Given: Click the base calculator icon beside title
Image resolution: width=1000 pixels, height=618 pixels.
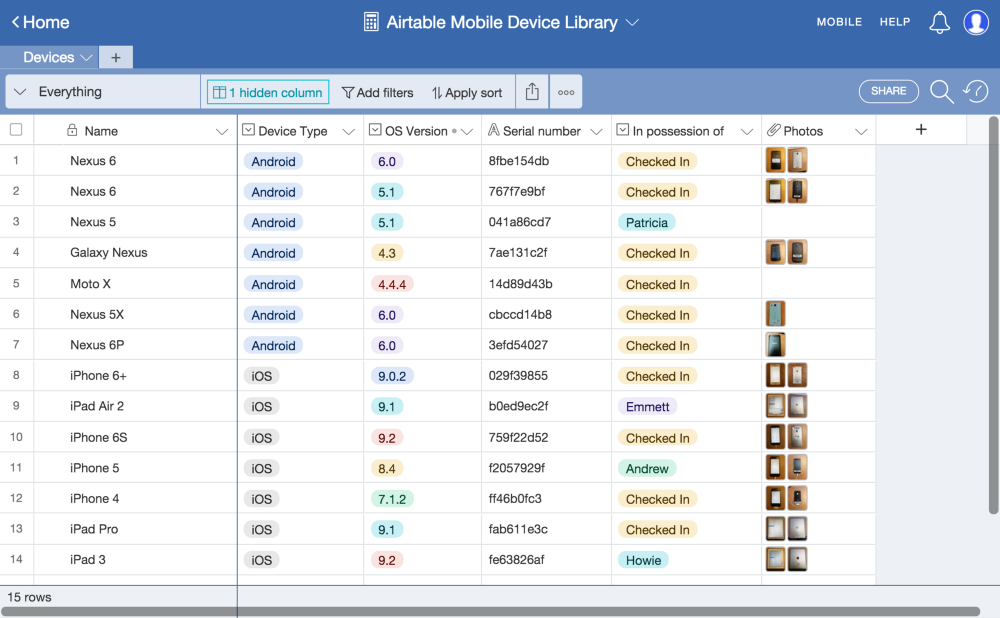Looking at the screenshot, I should [371, 22].
